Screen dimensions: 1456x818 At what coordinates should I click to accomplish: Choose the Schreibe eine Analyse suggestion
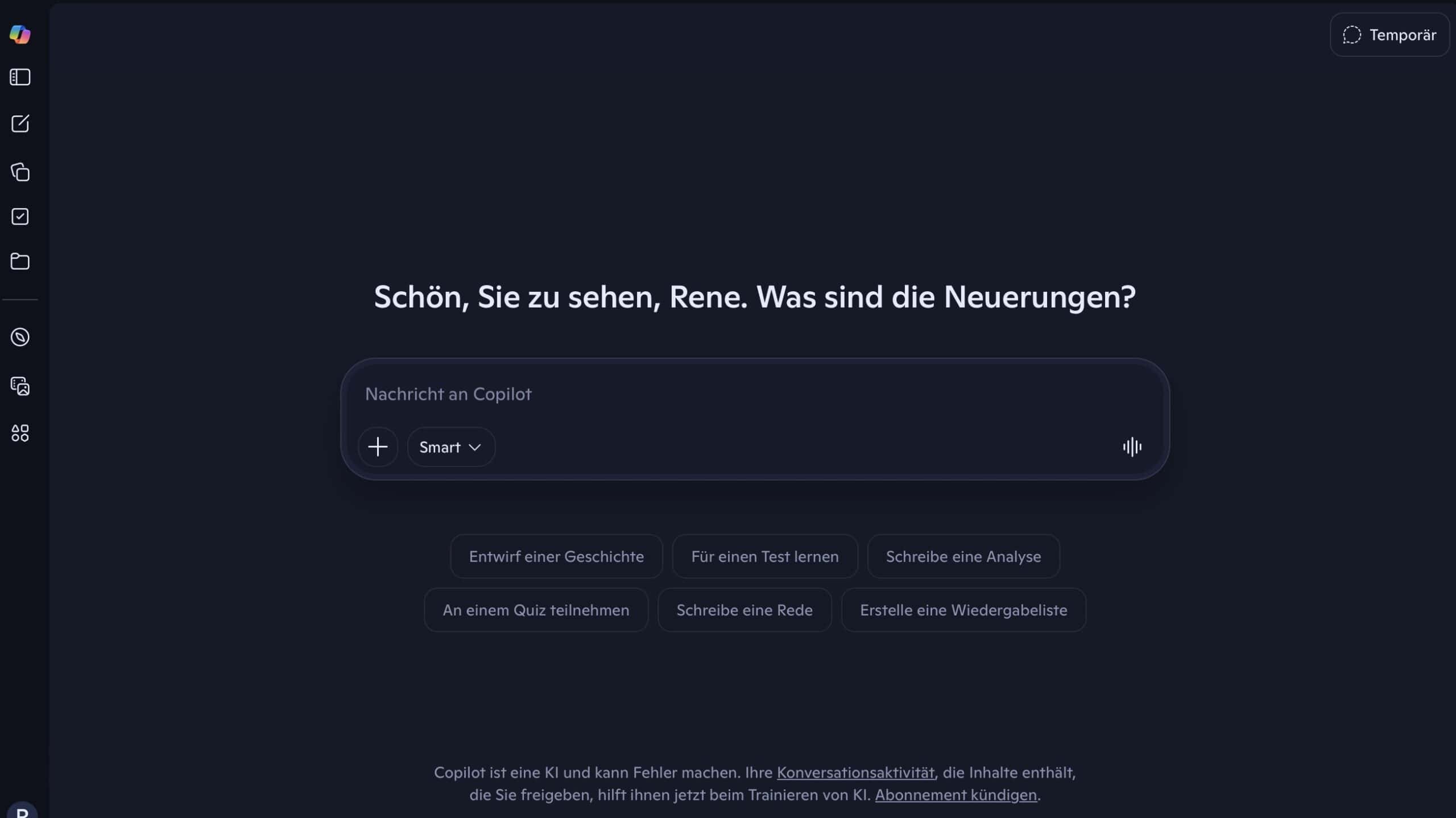click(x=963, y=556)
